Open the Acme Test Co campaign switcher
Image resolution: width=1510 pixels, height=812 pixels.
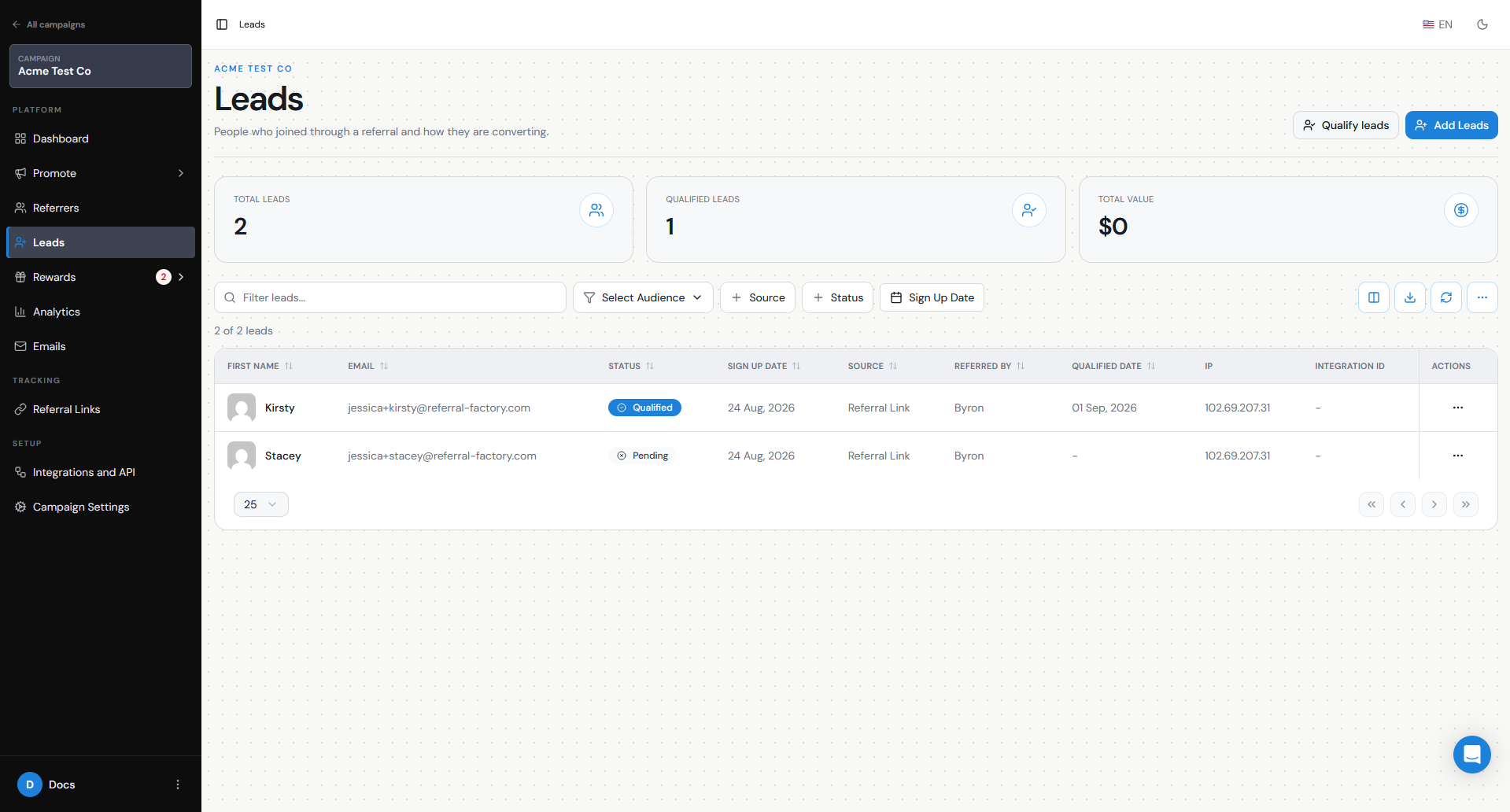coord(101,65)
